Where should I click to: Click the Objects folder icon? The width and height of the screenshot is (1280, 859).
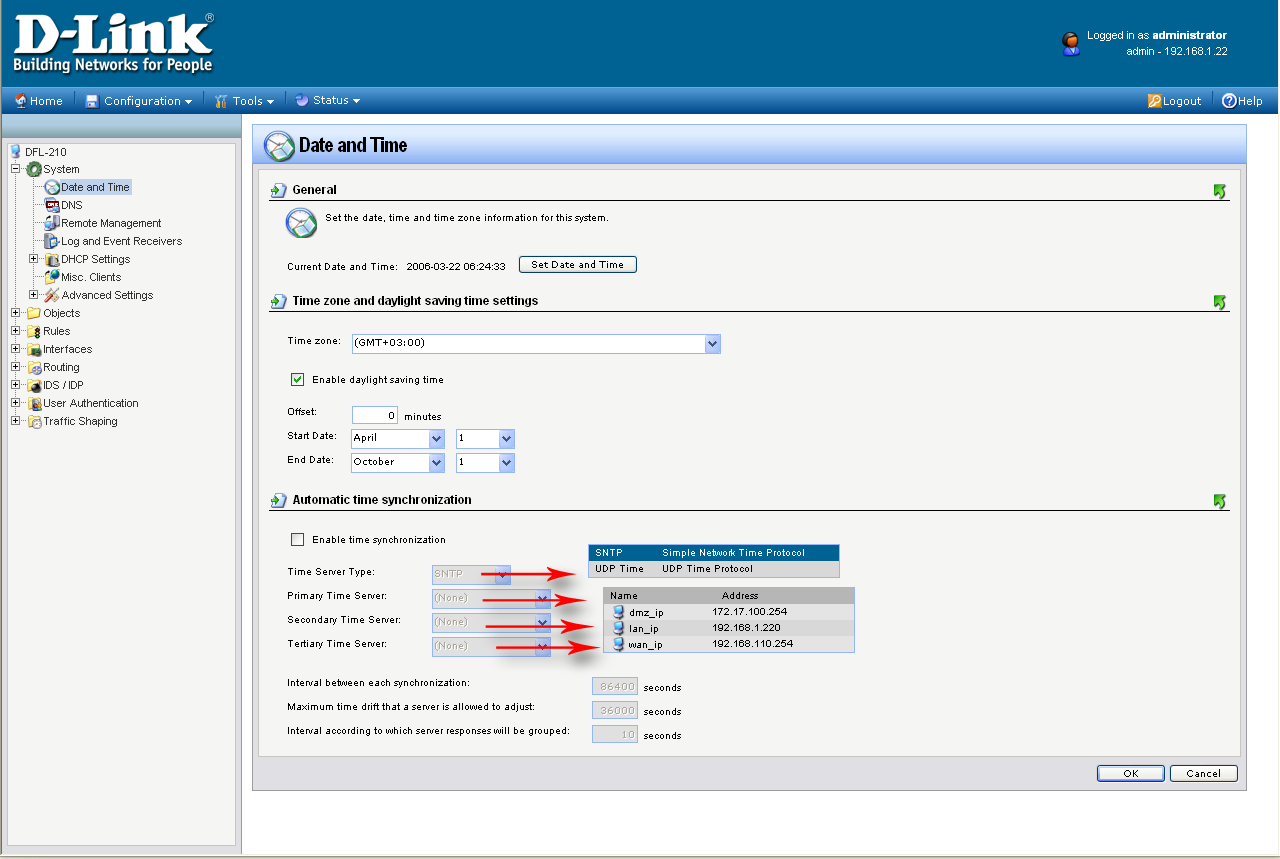tap(34, 313)
